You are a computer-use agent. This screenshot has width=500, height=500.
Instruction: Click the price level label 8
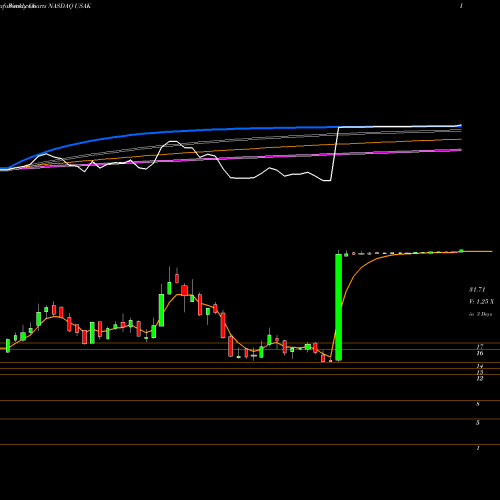pyautogui.click(x=478, y=404)
